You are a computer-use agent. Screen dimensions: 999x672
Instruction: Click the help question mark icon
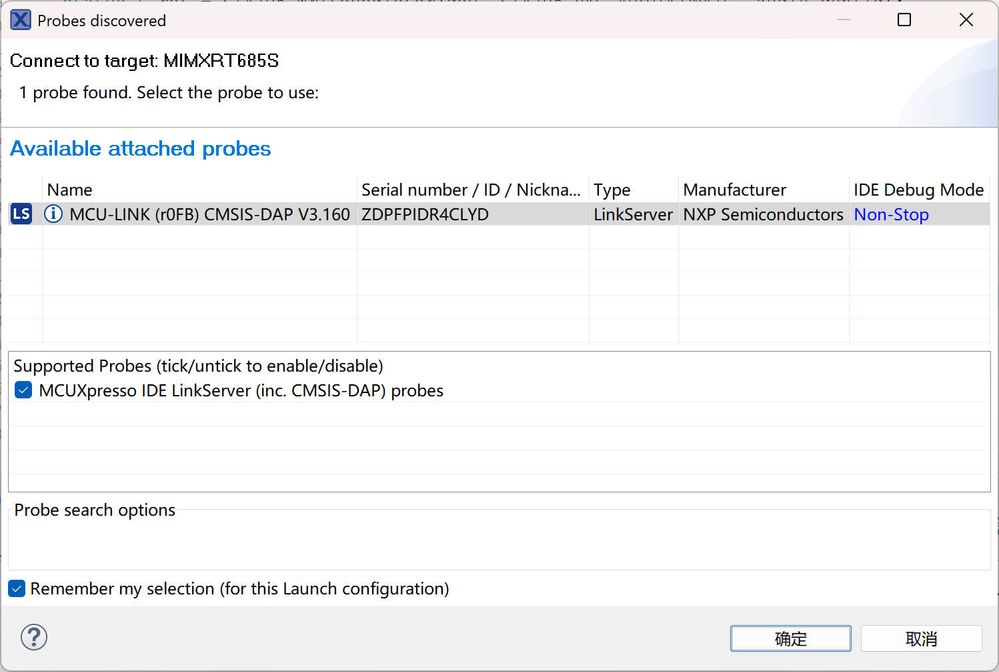coord(34,637)
